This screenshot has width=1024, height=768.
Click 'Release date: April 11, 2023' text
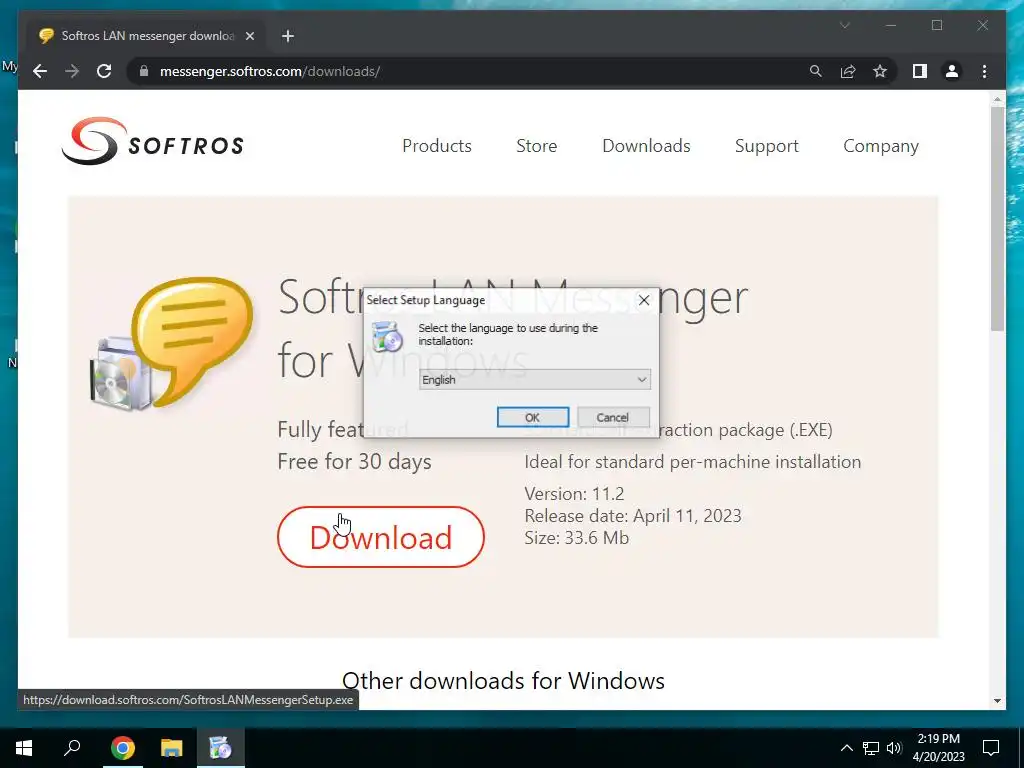click(x=633, y=516)
